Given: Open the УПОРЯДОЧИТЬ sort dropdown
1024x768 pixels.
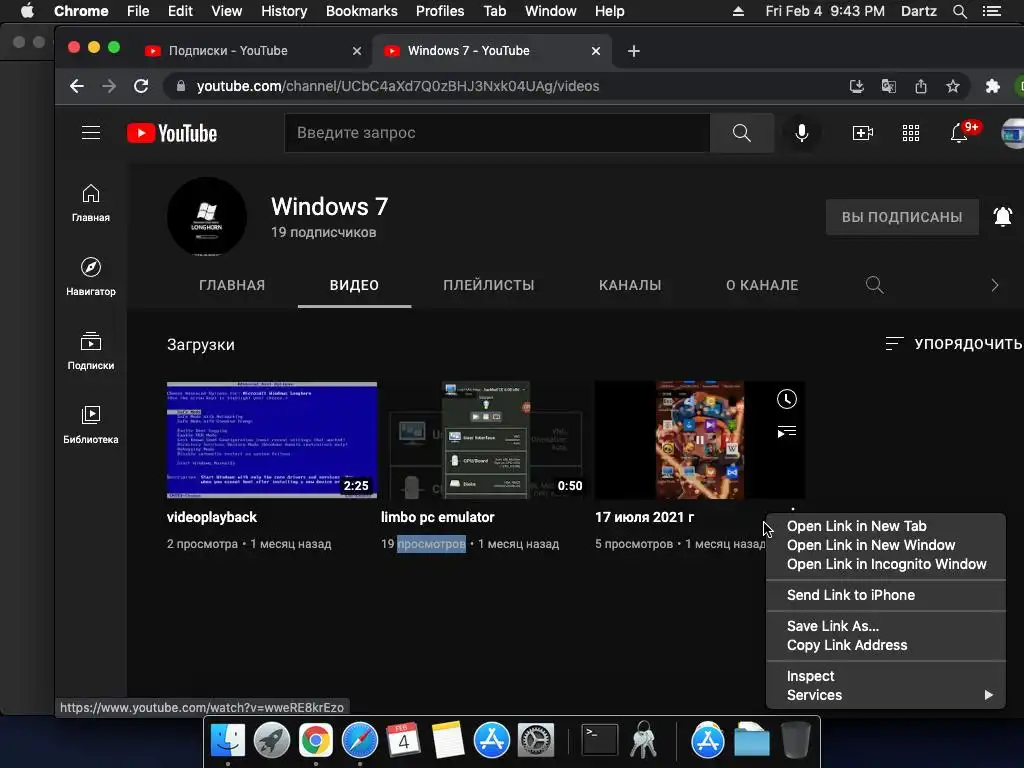Looking at the screenshot, I should [x=953, y=344].
